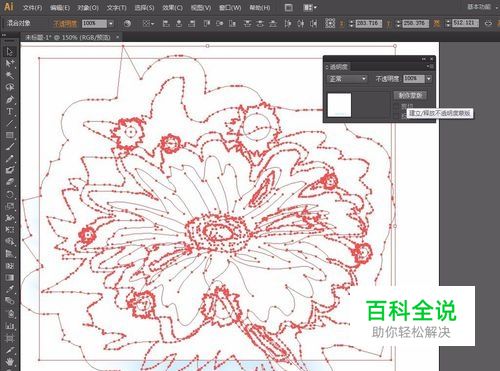Open the 对象(O) menu
The width and height of the screenshot is (500, 371).
coord(88,8)
